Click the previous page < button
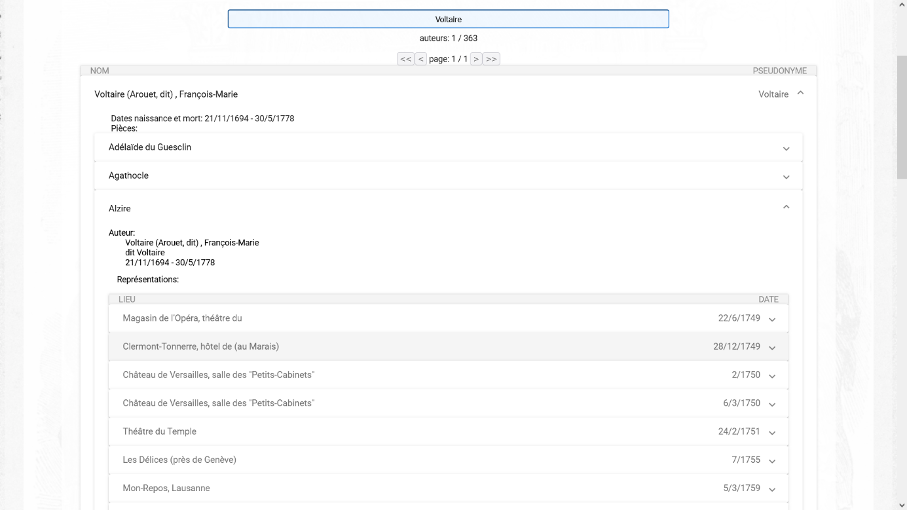The image size is (908, 510). pyautogui.click(x=421, y=59)
